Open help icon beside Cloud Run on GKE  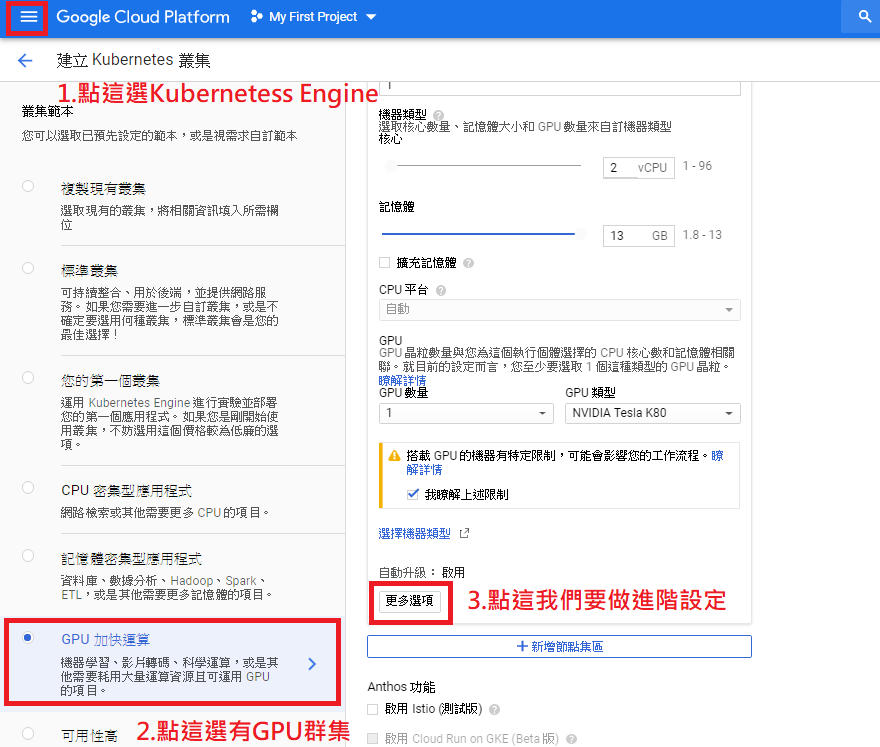[x=571, y=739]
